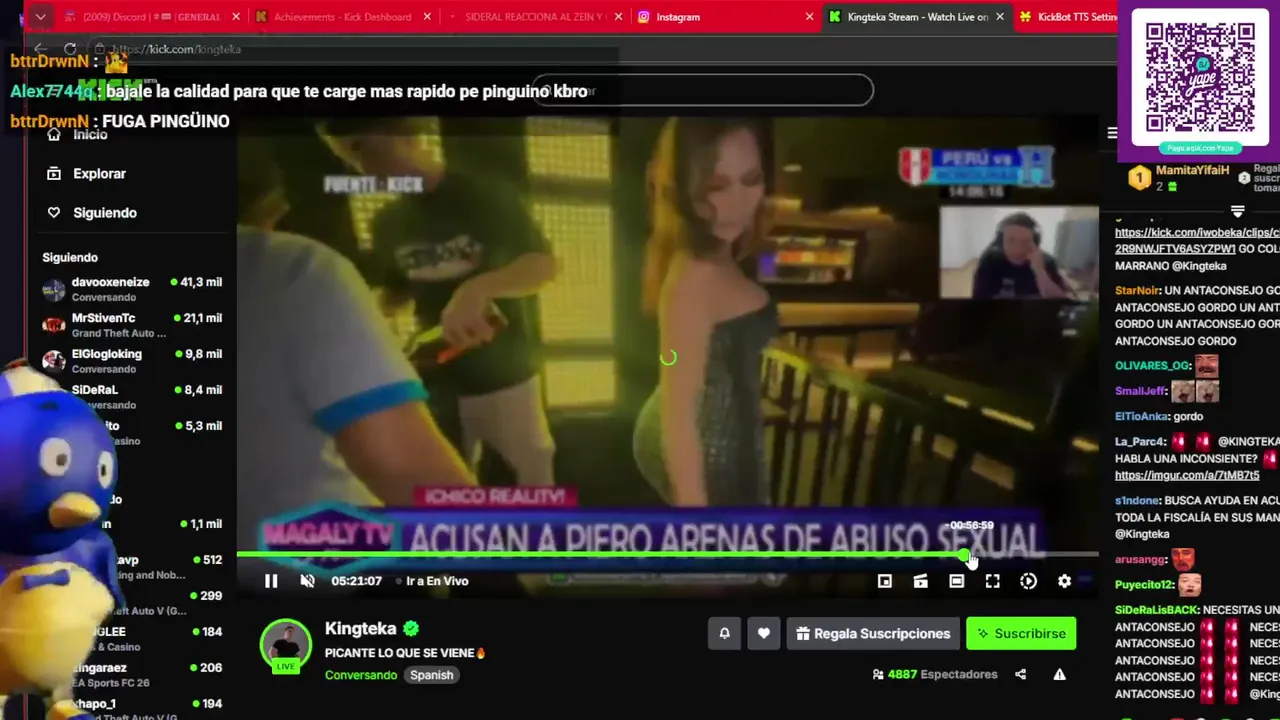Click the streamer webcam inset in video
The width and height of the screenshot is (1280, 720).
tap(1019, 252)
